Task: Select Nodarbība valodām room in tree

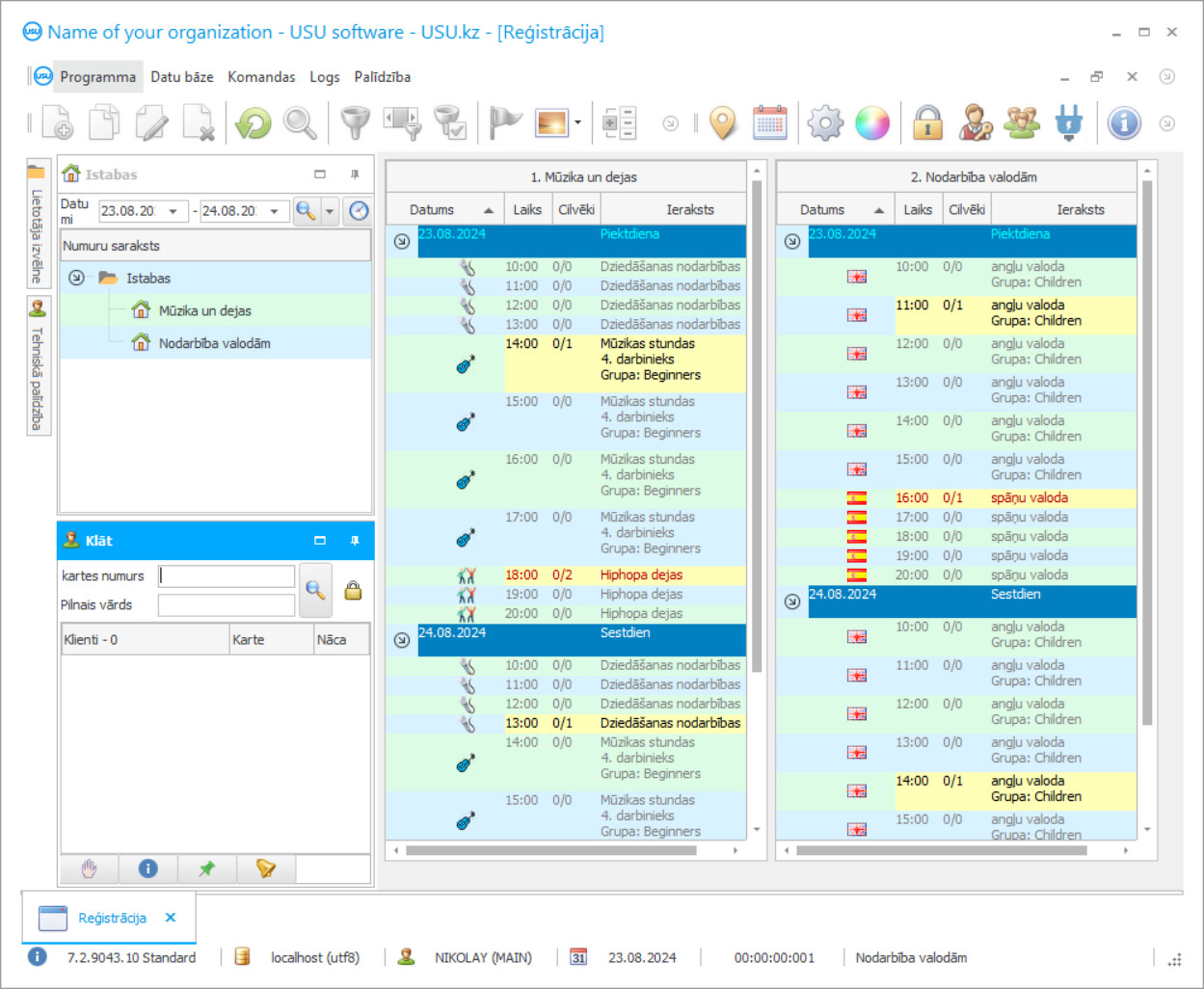Action: 214,343
